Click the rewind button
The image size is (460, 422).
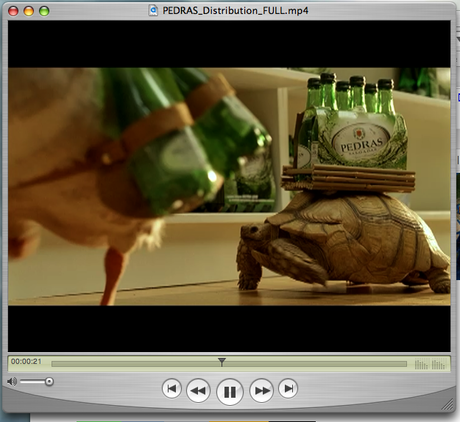(198, 390)
